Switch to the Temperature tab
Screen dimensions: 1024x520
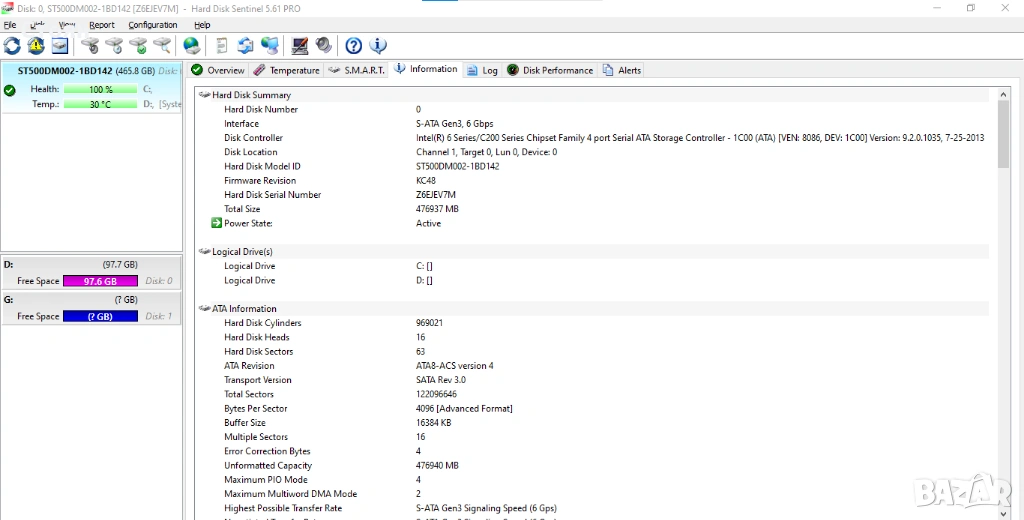point(287,70)
